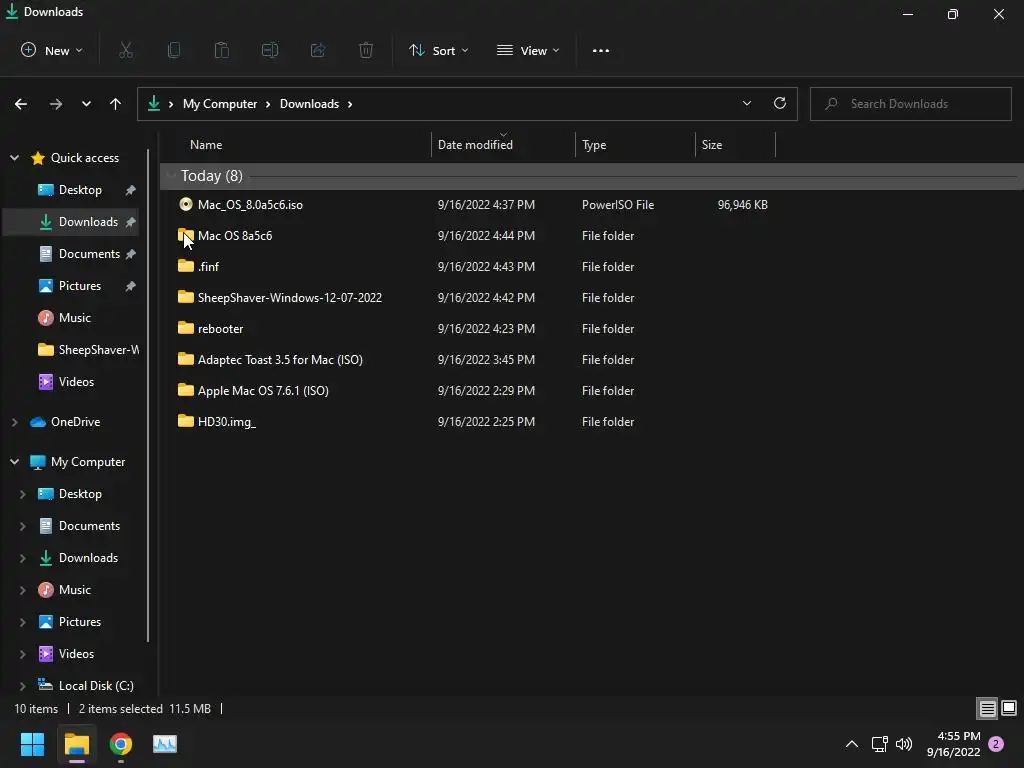Select the HD30.img_ folder icon
Screen dimensions: 1024x768
click(186, 422)
